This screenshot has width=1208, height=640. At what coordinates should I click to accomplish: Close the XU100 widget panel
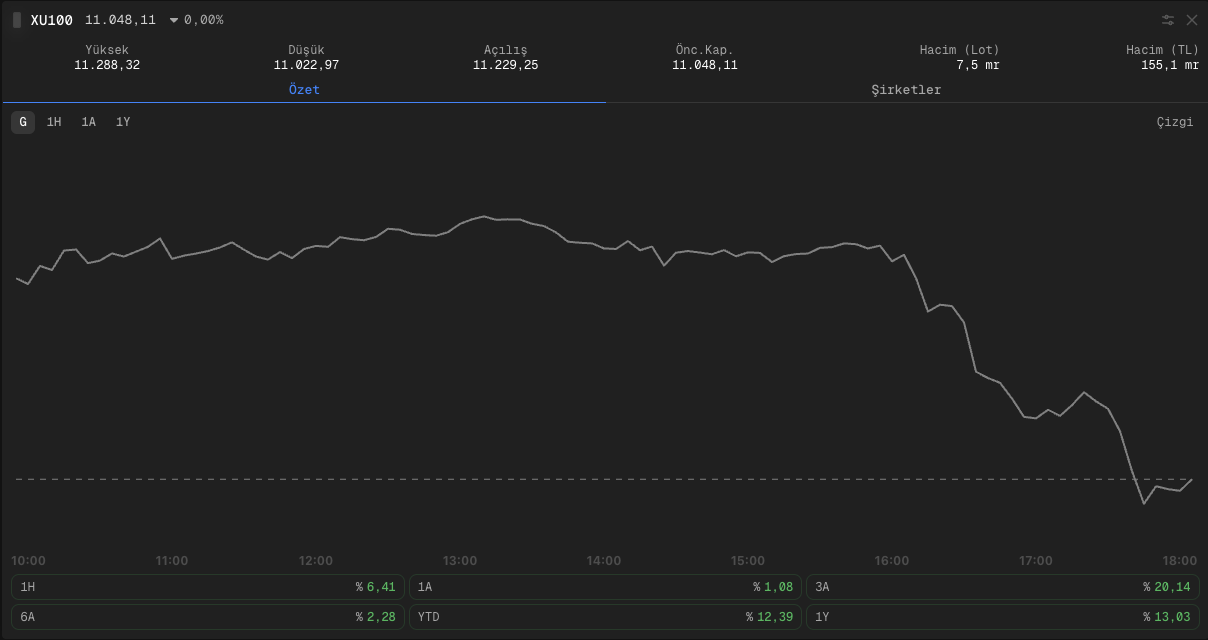pyautogui.click(x=1192, y=20)
